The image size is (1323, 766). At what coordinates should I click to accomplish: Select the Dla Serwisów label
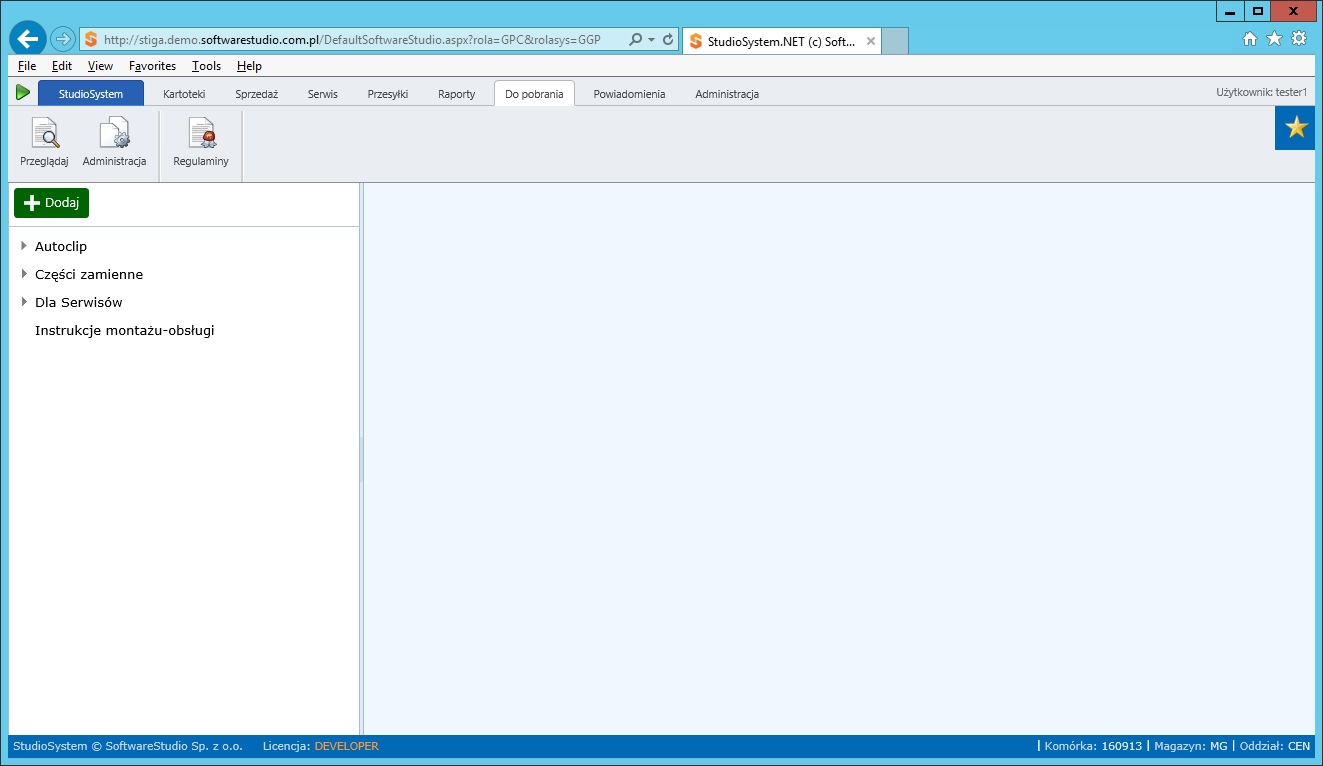coord(79,302)
